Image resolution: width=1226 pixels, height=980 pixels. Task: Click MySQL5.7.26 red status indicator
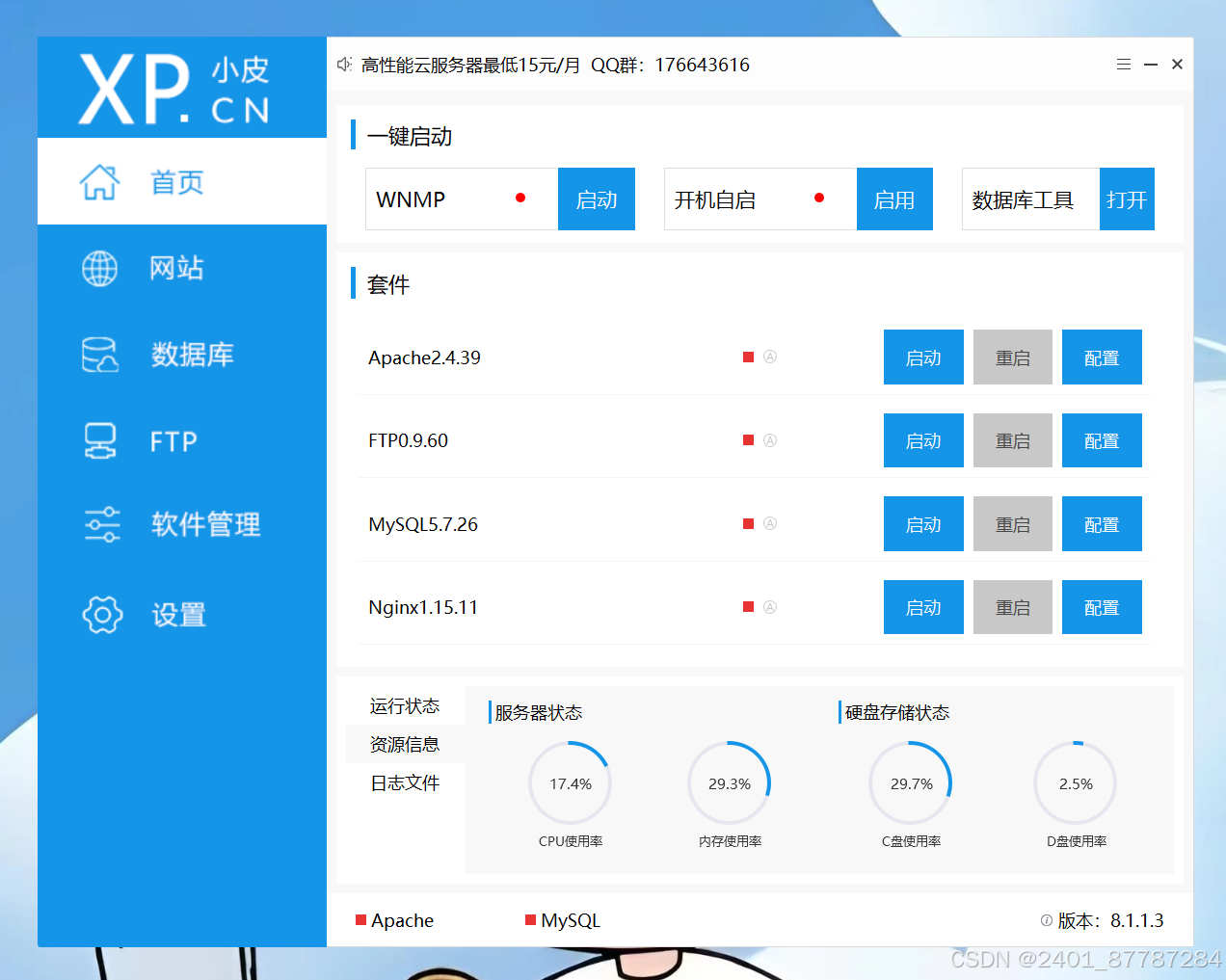click(x=748, y=523)
